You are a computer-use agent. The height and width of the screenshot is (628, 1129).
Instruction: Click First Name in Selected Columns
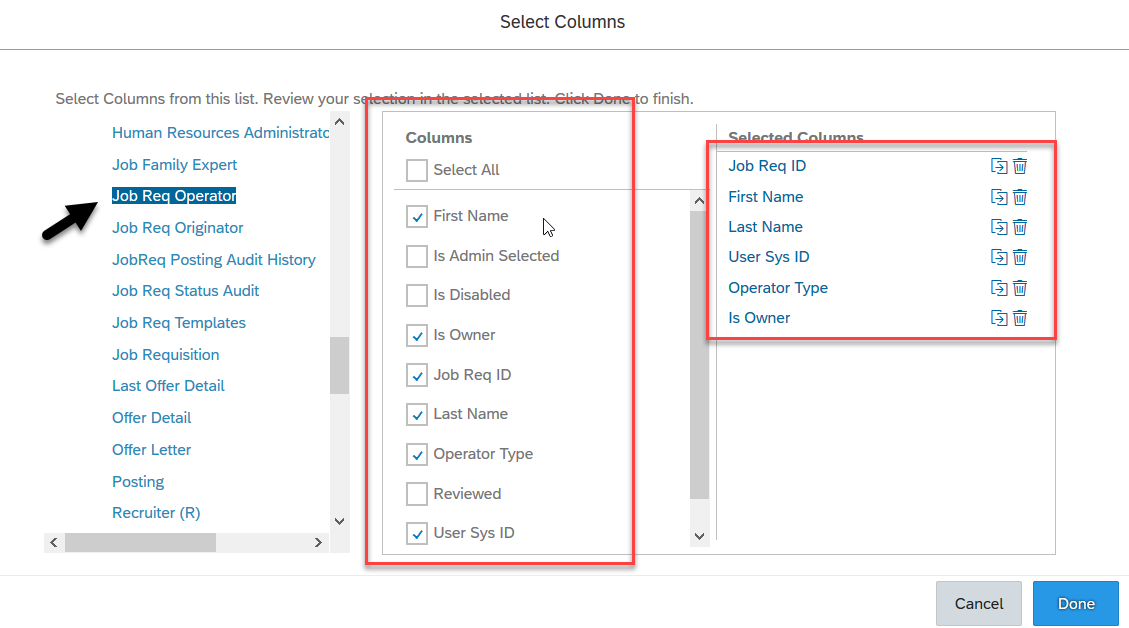(765, 197)
